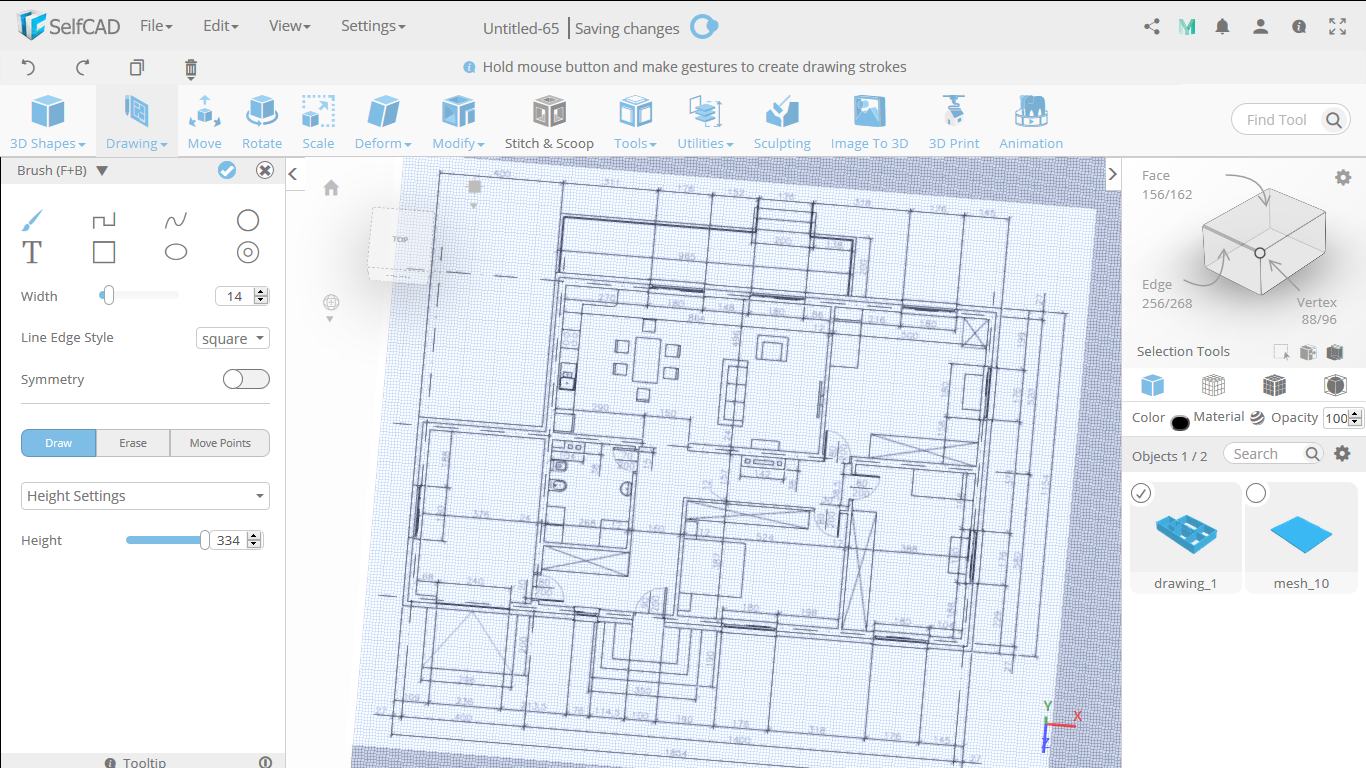
Task: Select the annulus ring drawing tool
Action: coord(248,252)
